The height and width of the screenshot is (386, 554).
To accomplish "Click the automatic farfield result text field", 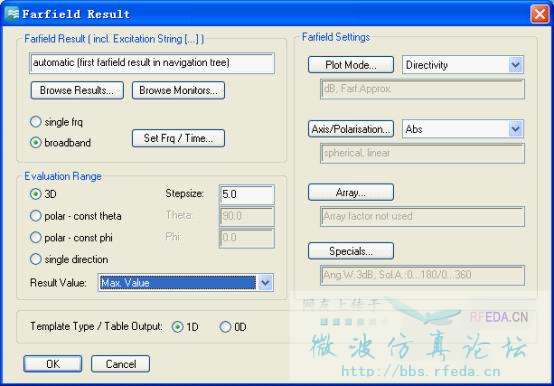I will [x=152, y=63].
